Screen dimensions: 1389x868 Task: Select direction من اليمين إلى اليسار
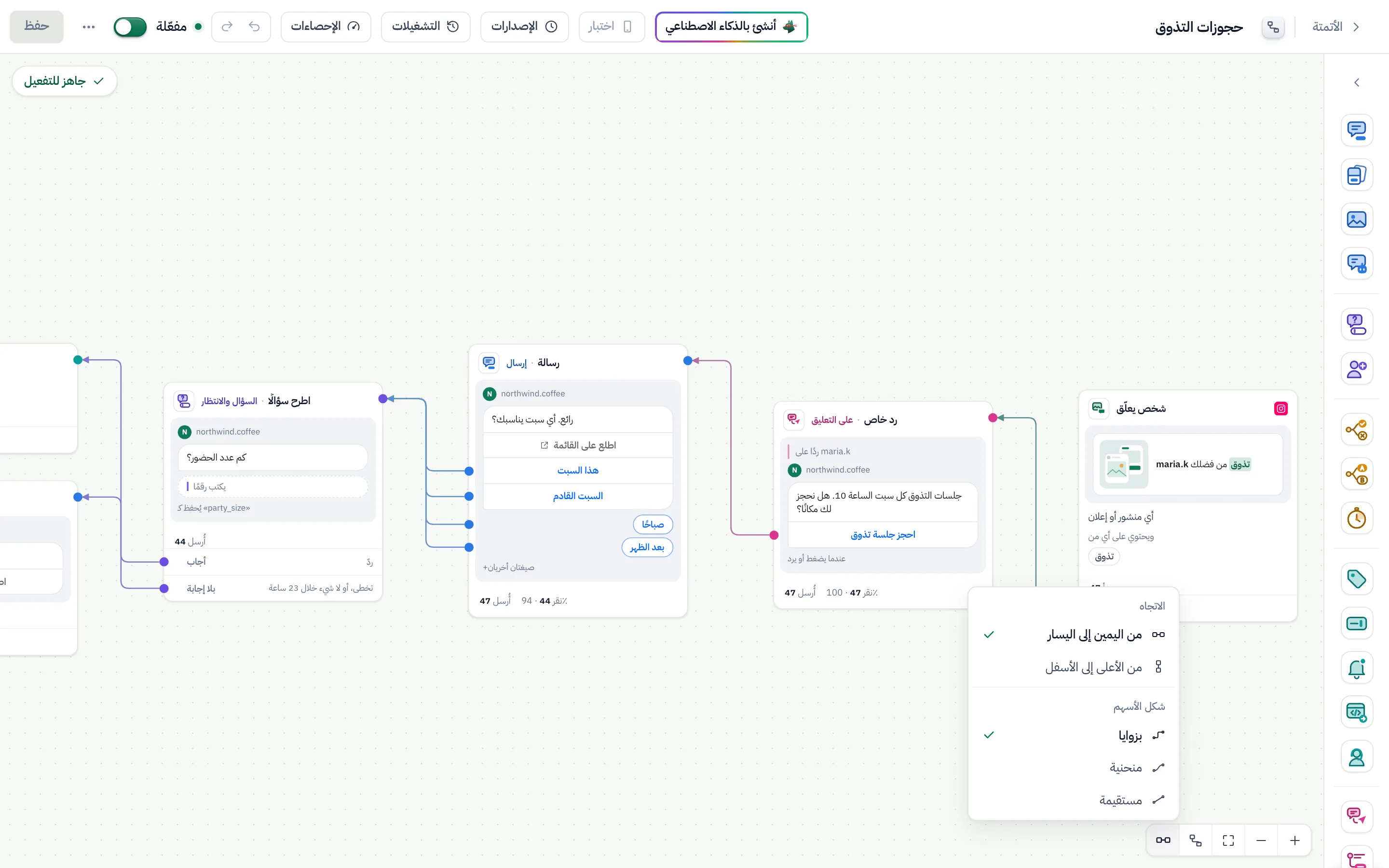(1073, 634)
